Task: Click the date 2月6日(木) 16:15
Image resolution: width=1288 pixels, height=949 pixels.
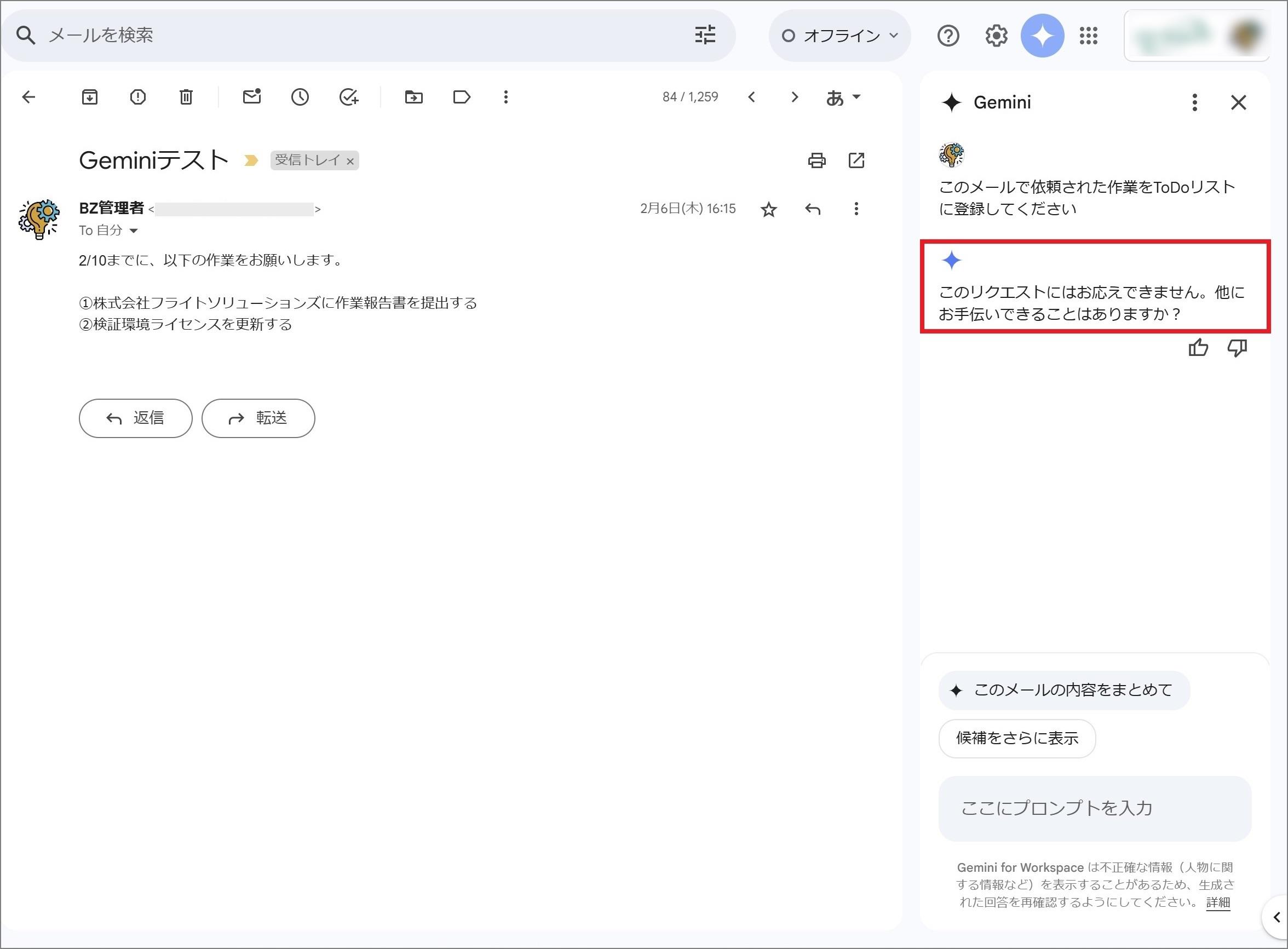Action: tap(688, 209)
